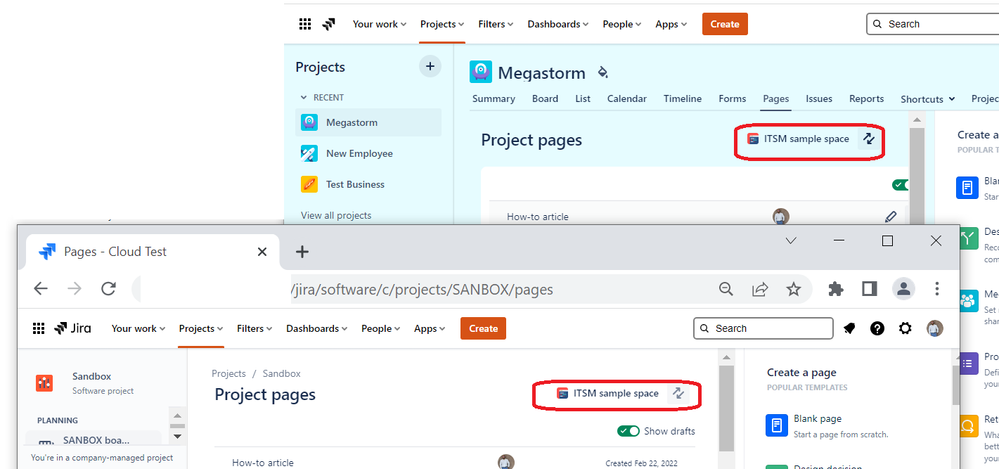Go back in the browser
Image resolution: width=999 pixels, height=469 pixels.
tap(41, 289)
